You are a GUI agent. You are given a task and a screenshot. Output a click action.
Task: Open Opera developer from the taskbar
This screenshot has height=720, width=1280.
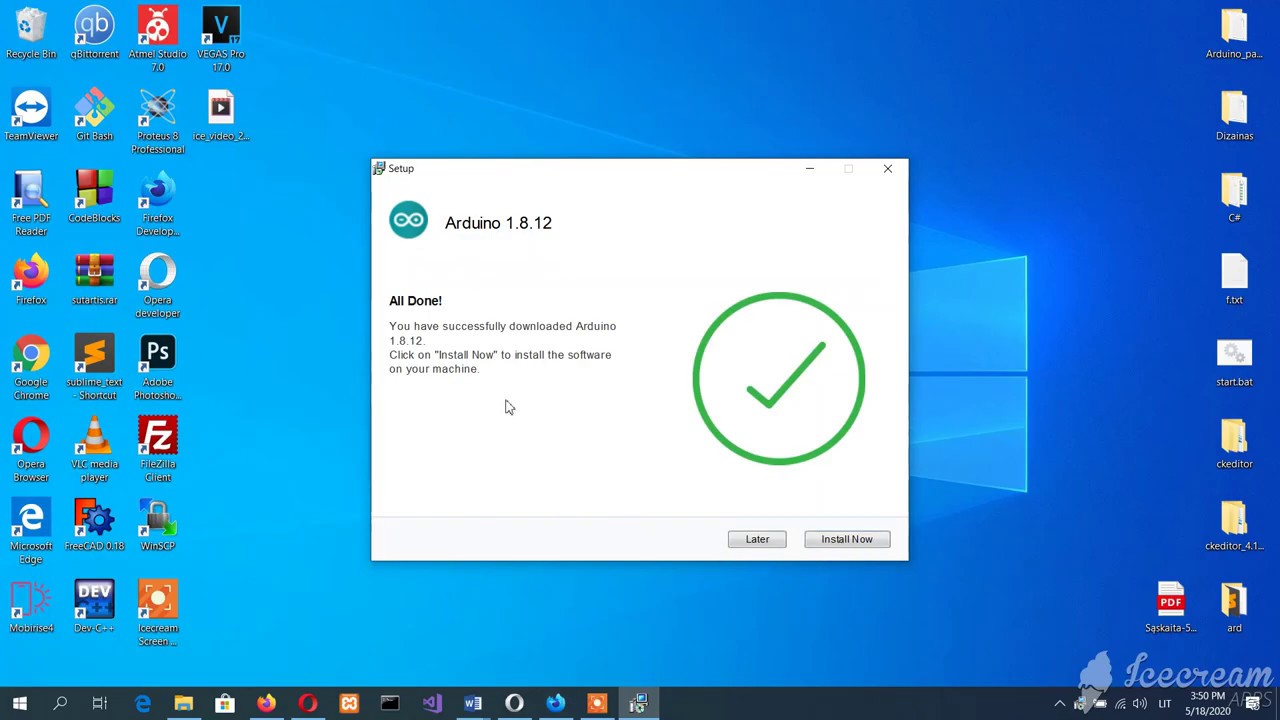pos(514,704)
